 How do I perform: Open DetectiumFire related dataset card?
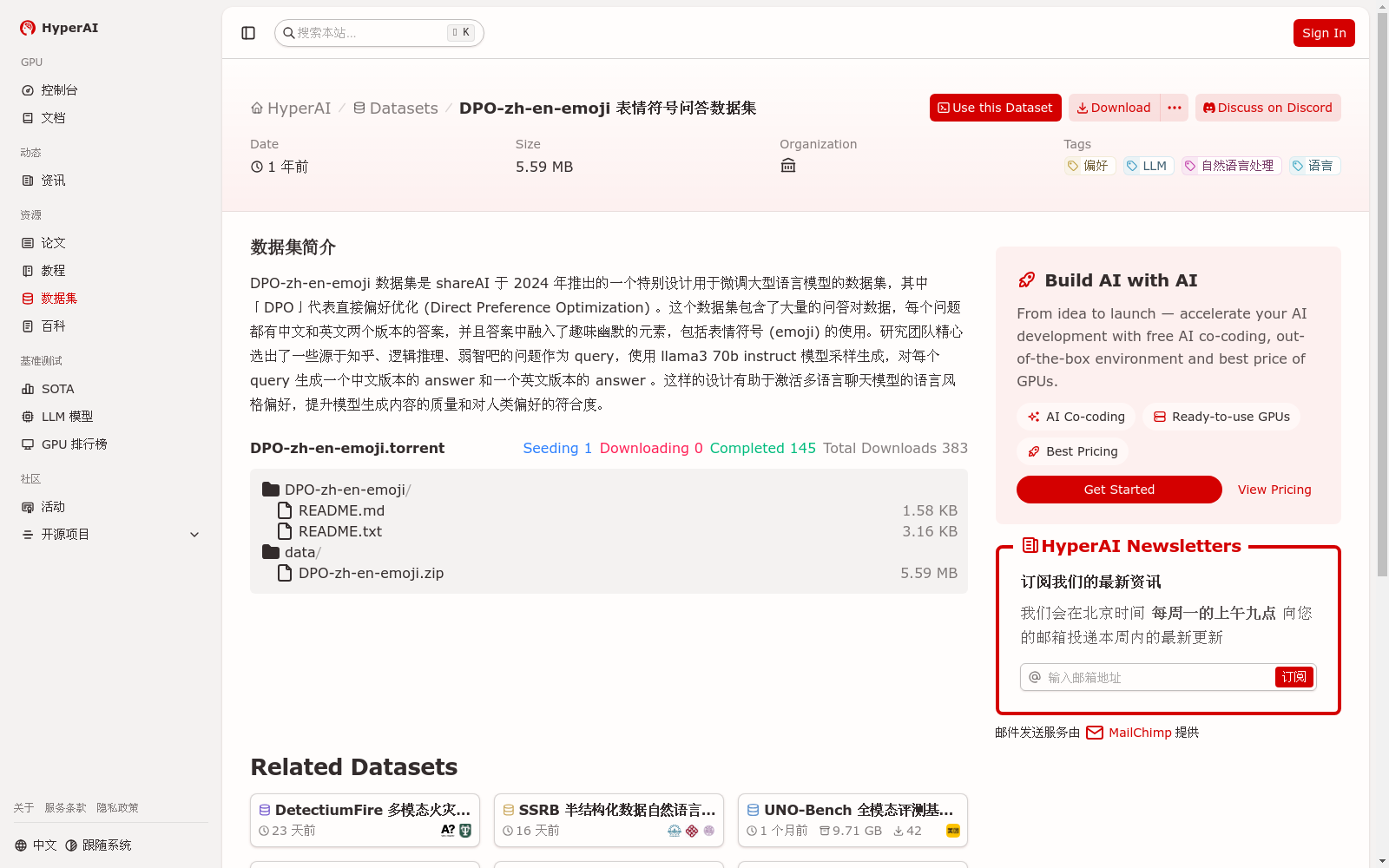pos(365,820)
